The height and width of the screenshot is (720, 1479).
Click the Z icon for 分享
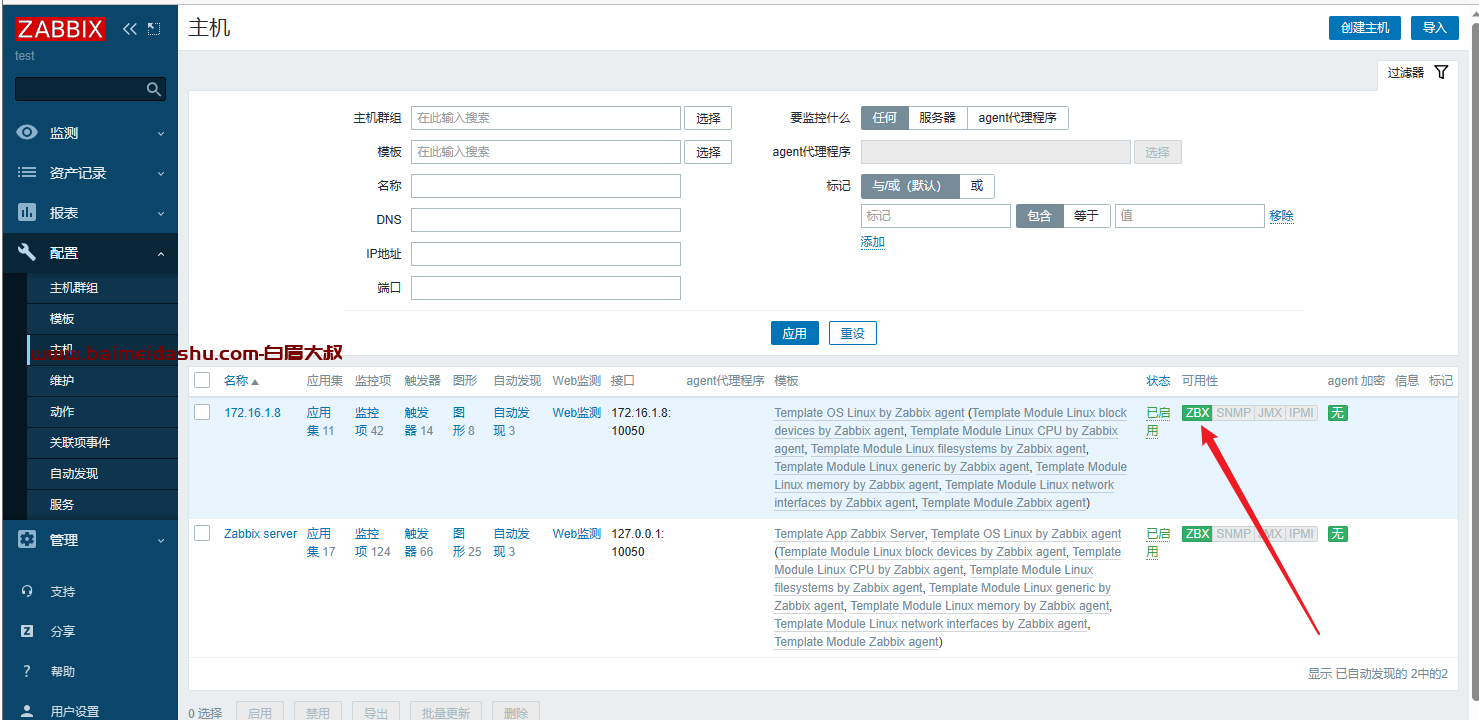(27, 632)
